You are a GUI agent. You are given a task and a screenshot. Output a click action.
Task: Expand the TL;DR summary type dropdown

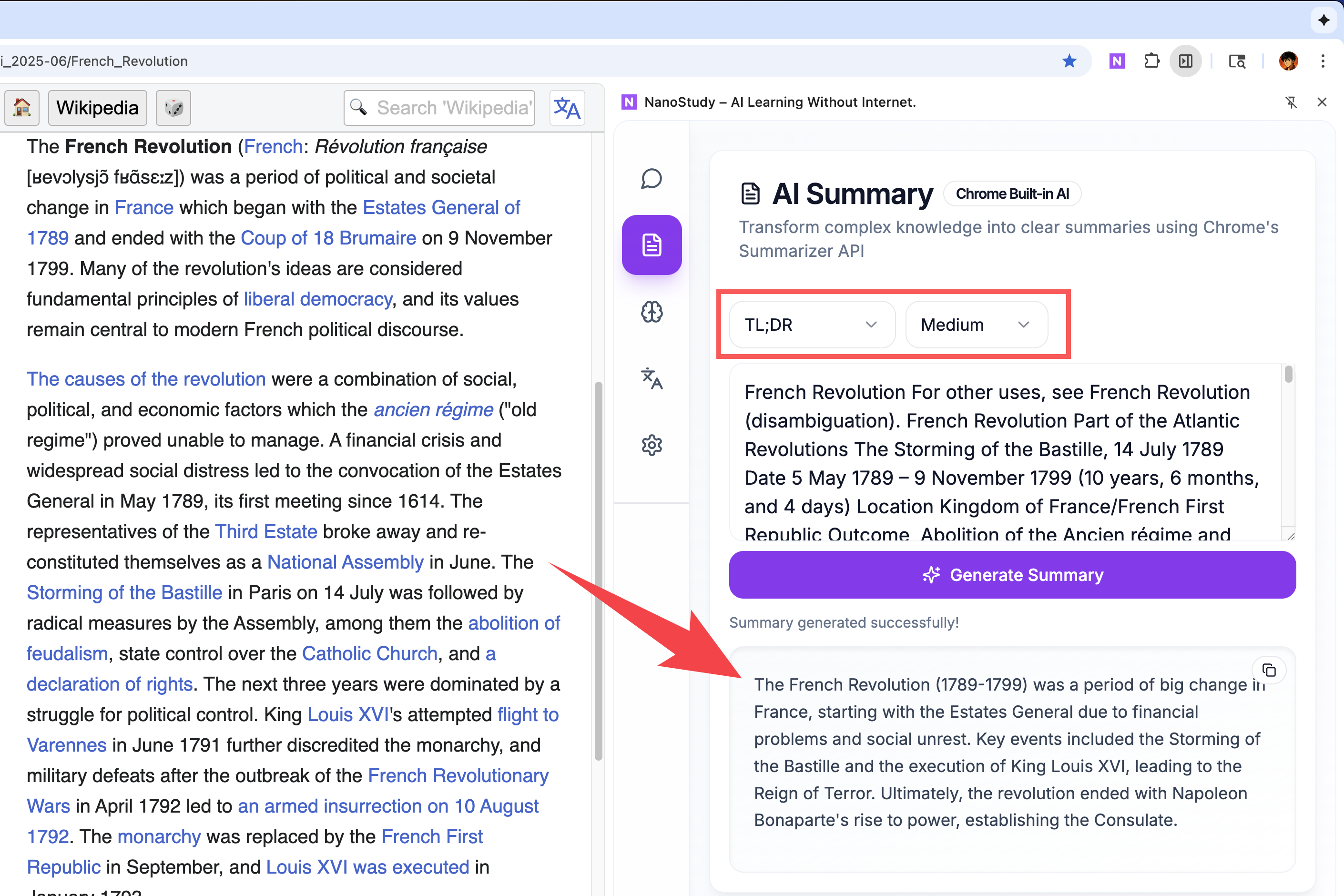[x=812, y=325]
